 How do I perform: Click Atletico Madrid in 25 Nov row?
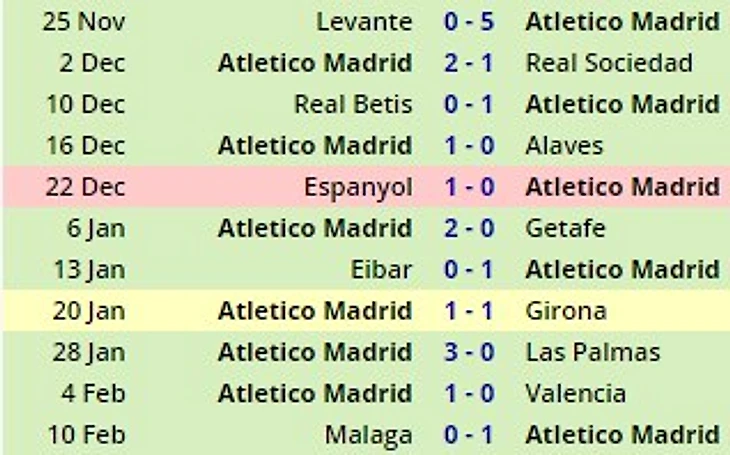[622, 21]
